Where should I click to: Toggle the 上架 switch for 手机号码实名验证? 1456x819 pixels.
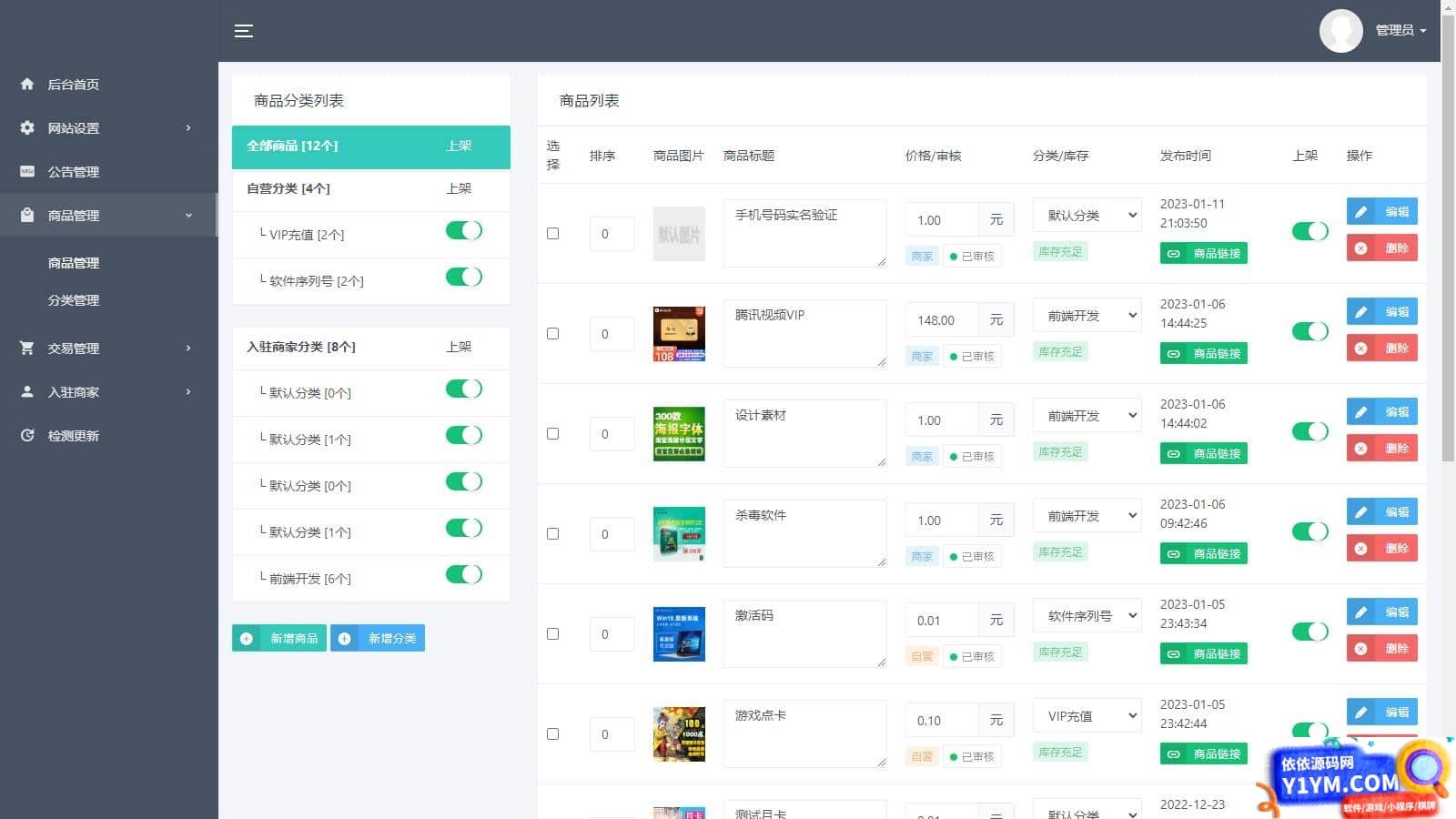tap(1310, 231)
